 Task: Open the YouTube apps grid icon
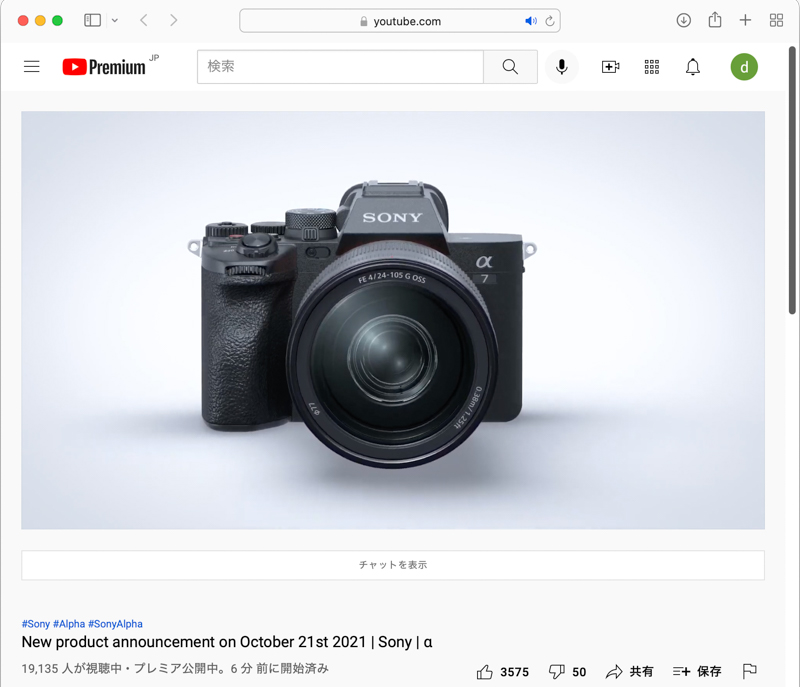coord(652,67)
